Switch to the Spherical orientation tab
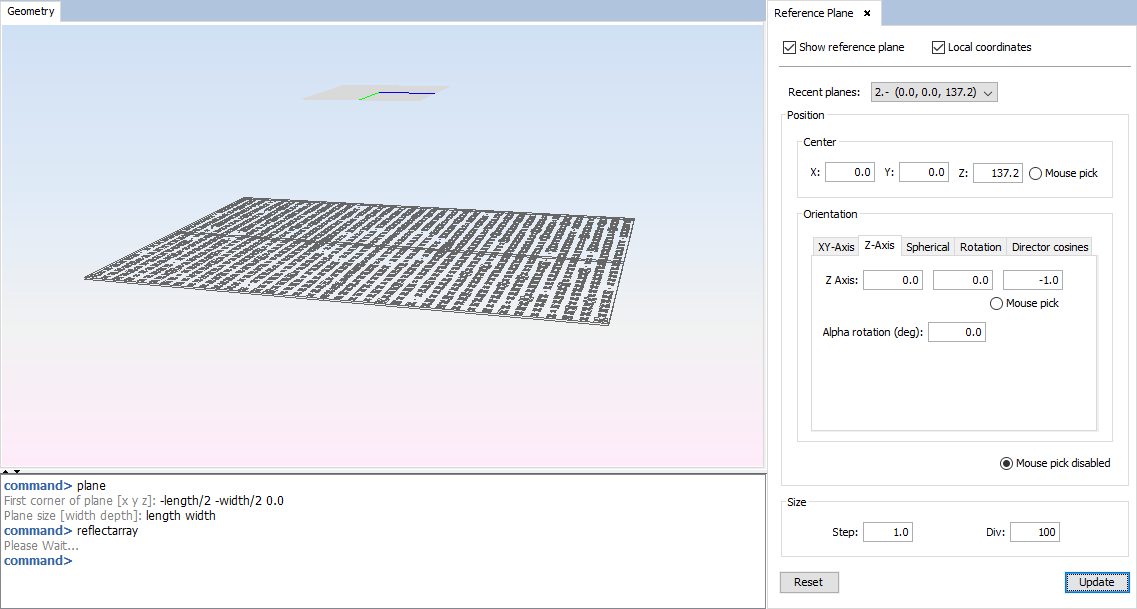The image size is (1137, 609). (927, 247)
